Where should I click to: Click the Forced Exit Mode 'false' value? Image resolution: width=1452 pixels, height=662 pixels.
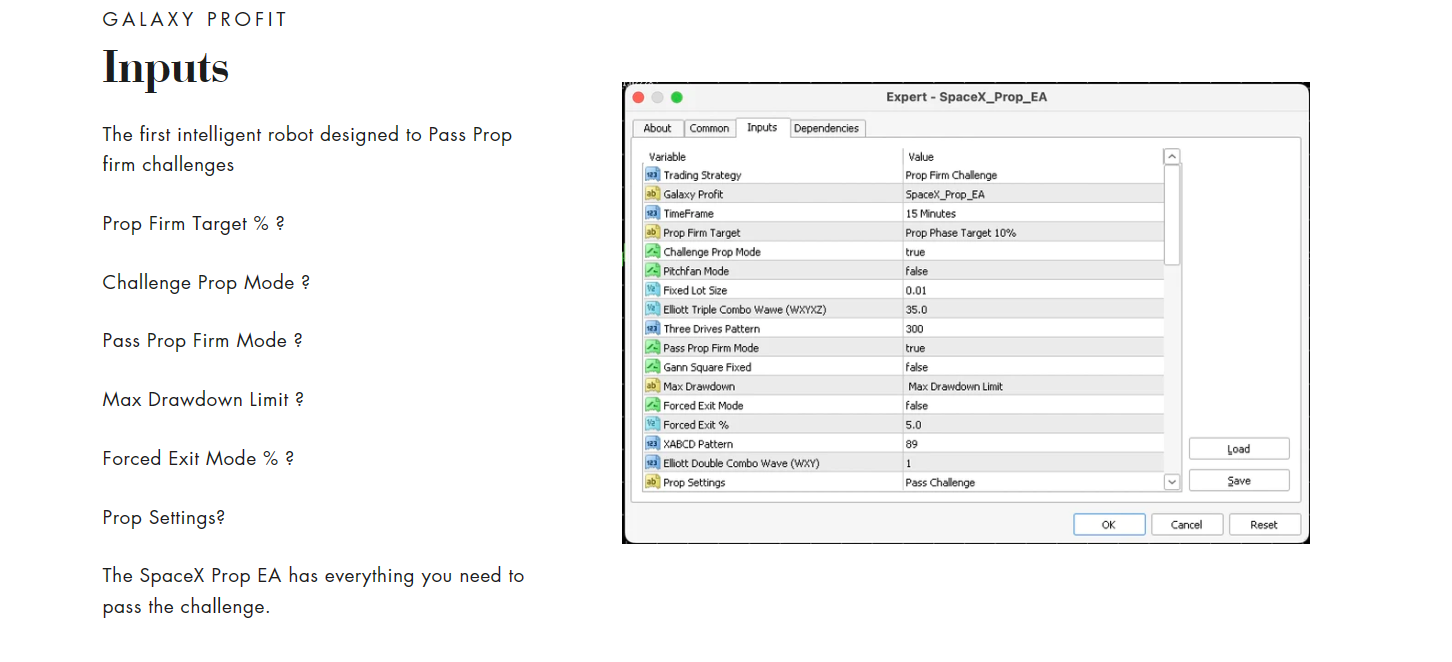916,405
